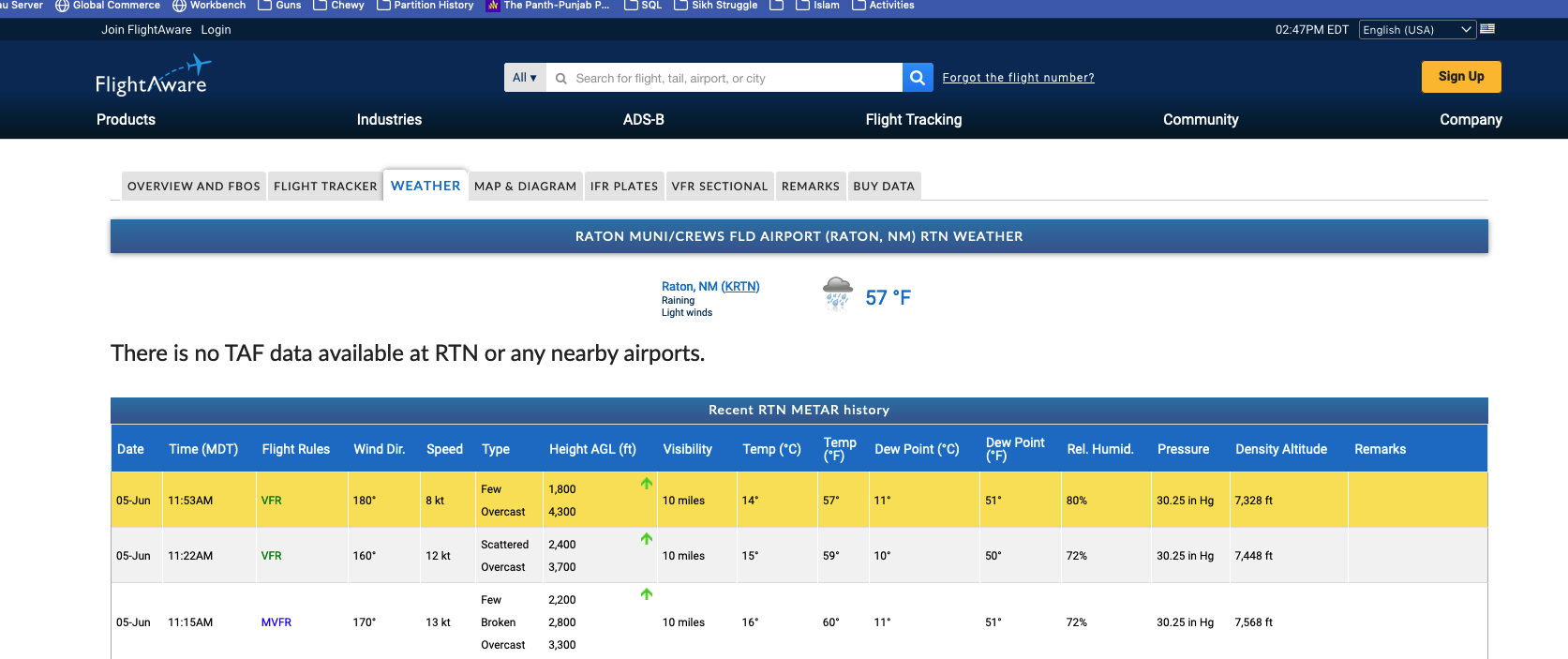Click the blue search magnifier button

(918, 78)
